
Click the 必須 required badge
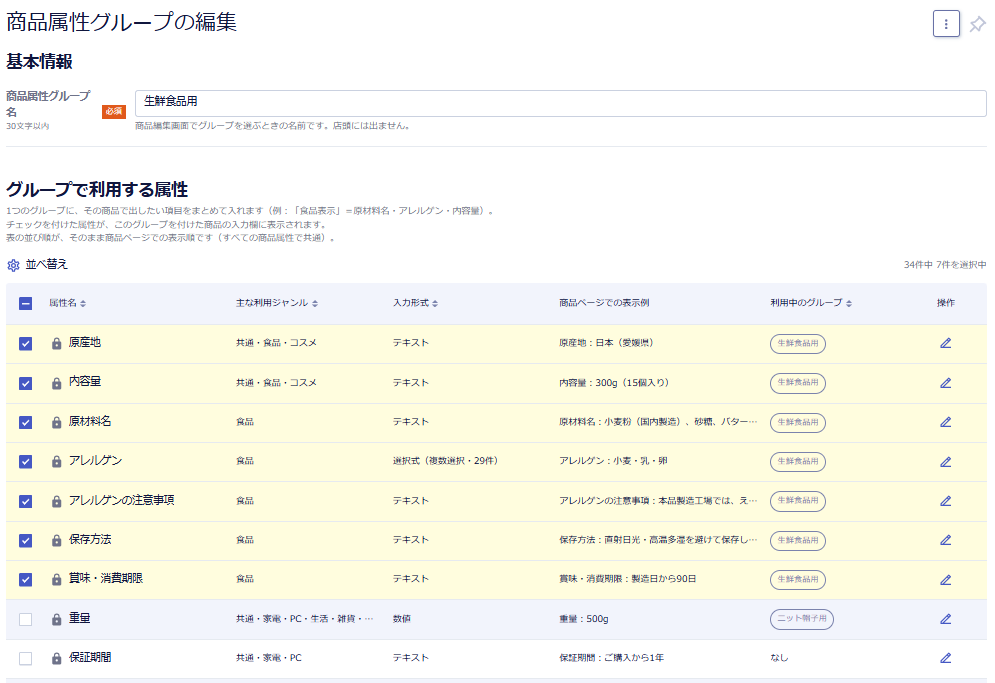pyautogui.click(x=114, y=112)
